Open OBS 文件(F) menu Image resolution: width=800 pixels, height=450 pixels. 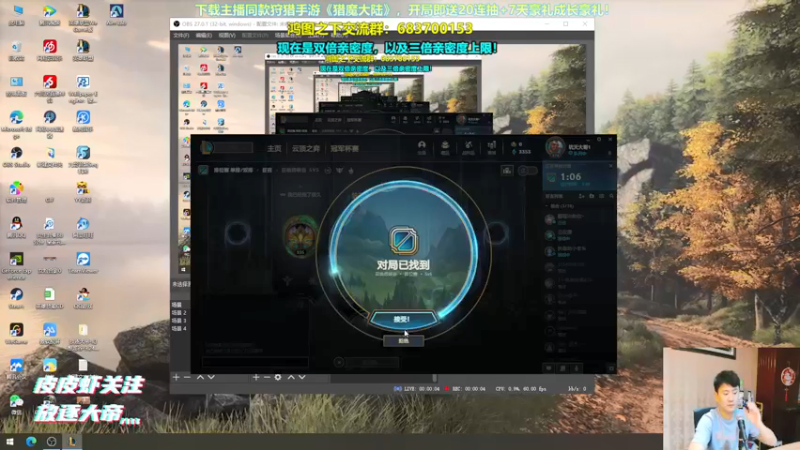[x=181, y=35]
